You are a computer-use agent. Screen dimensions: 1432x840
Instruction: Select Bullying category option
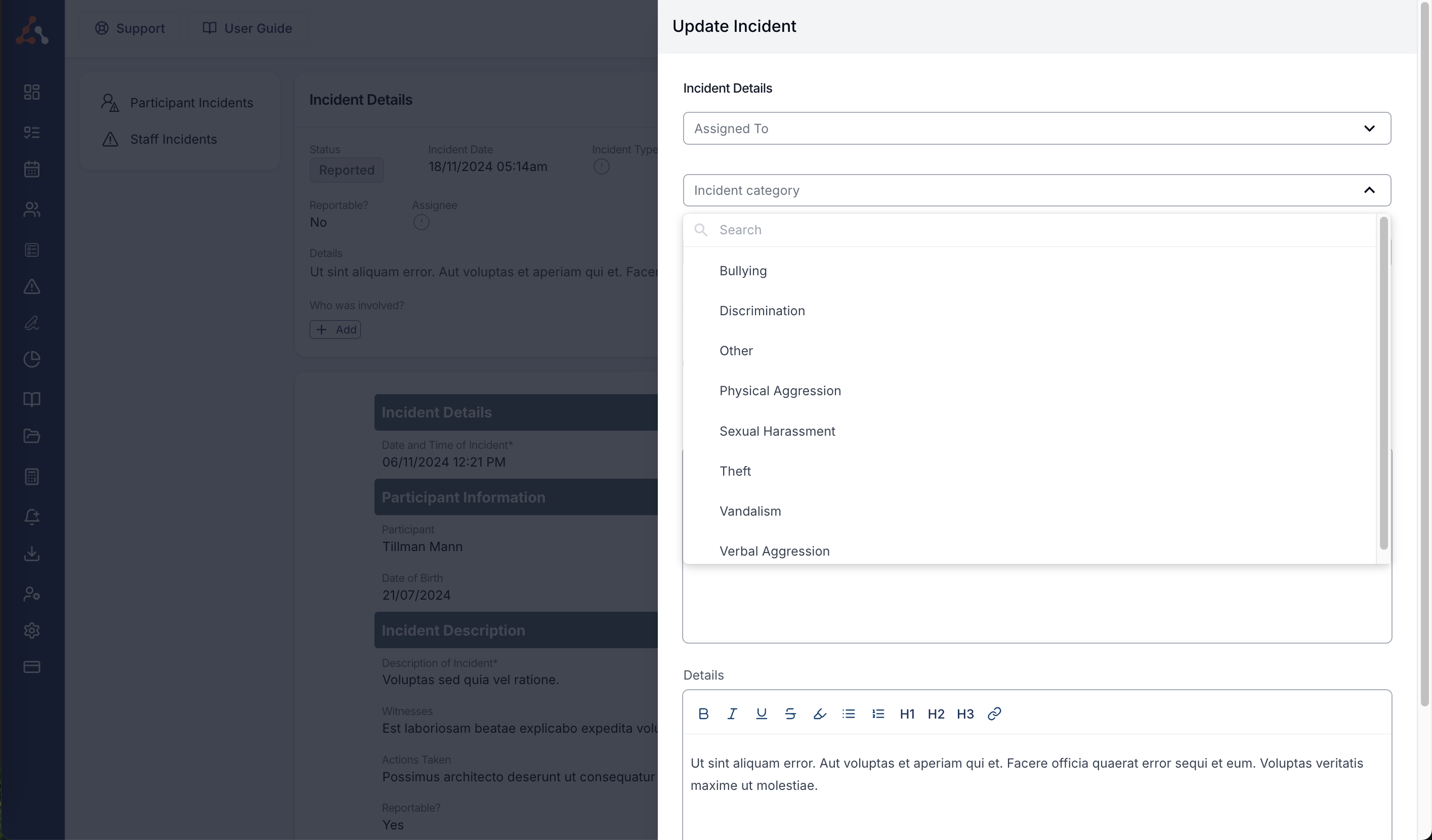(x=1029, y=271)
